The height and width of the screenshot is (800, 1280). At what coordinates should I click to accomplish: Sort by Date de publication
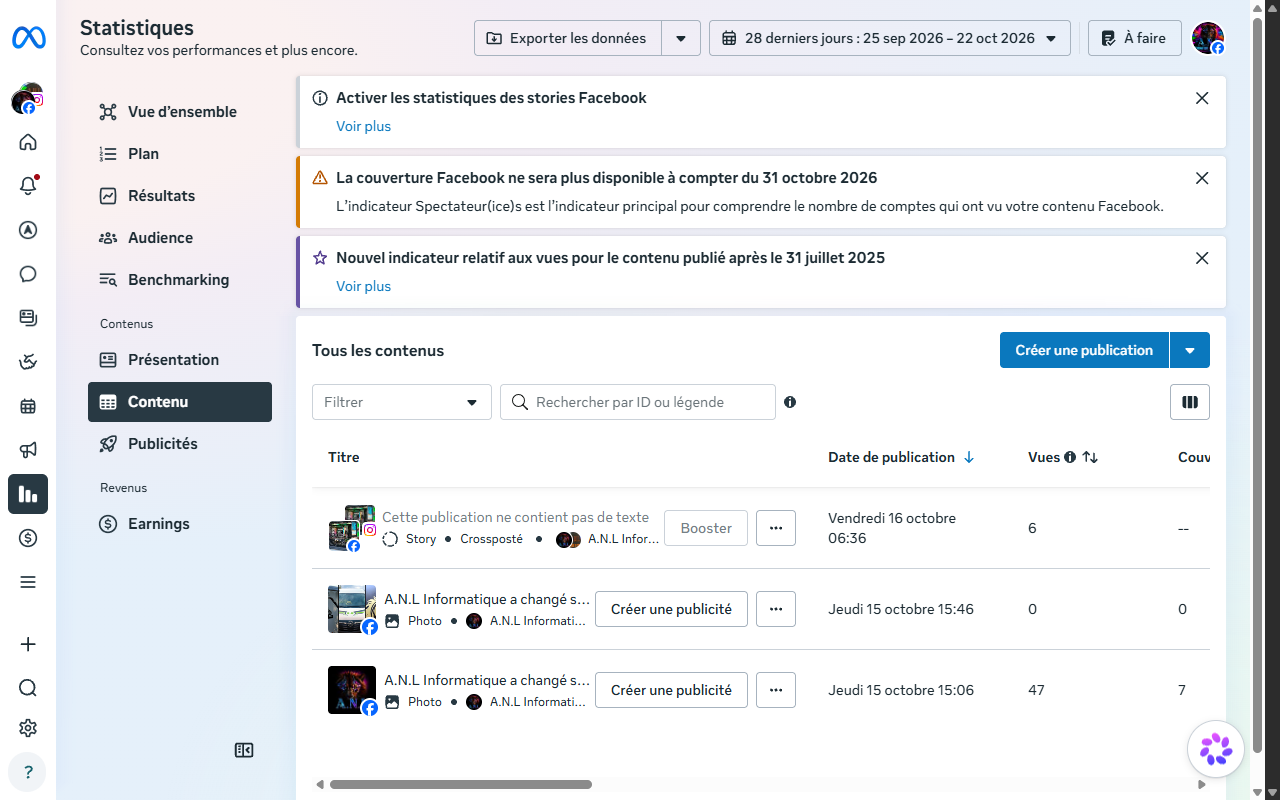[x=901, y=457]
